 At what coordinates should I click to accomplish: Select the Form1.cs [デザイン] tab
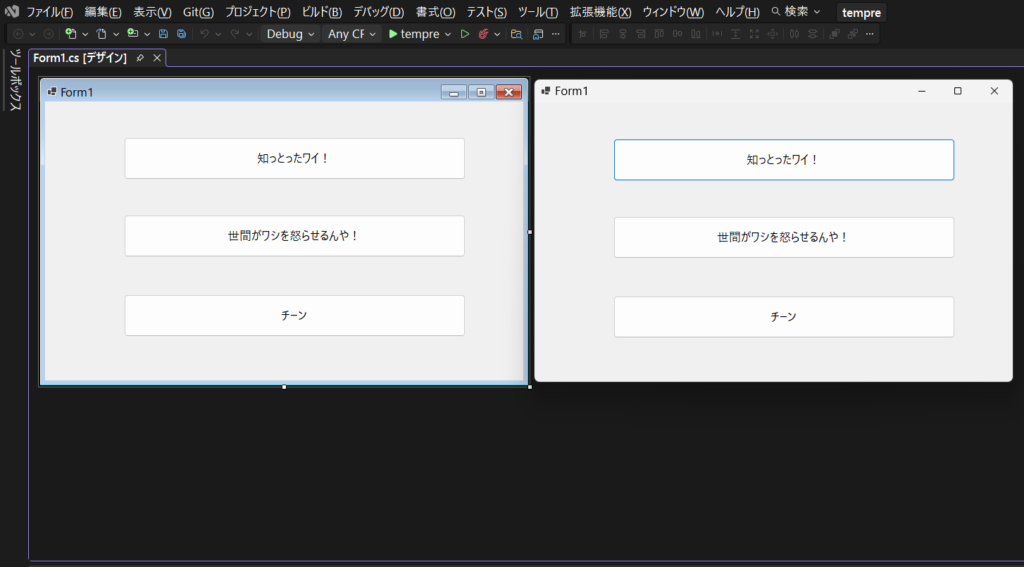[80, 58]
